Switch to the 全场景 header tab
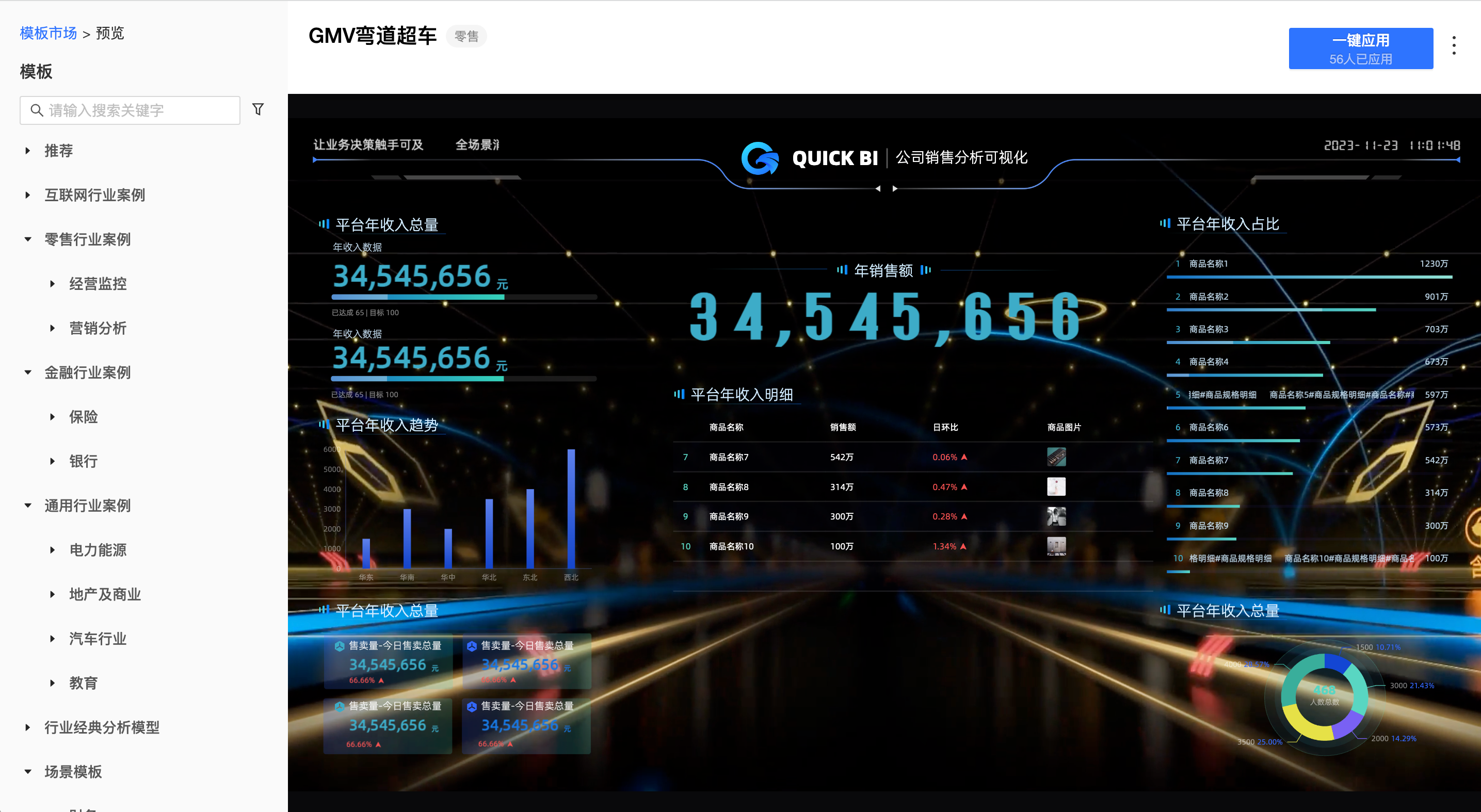 [x=477, y=145]
